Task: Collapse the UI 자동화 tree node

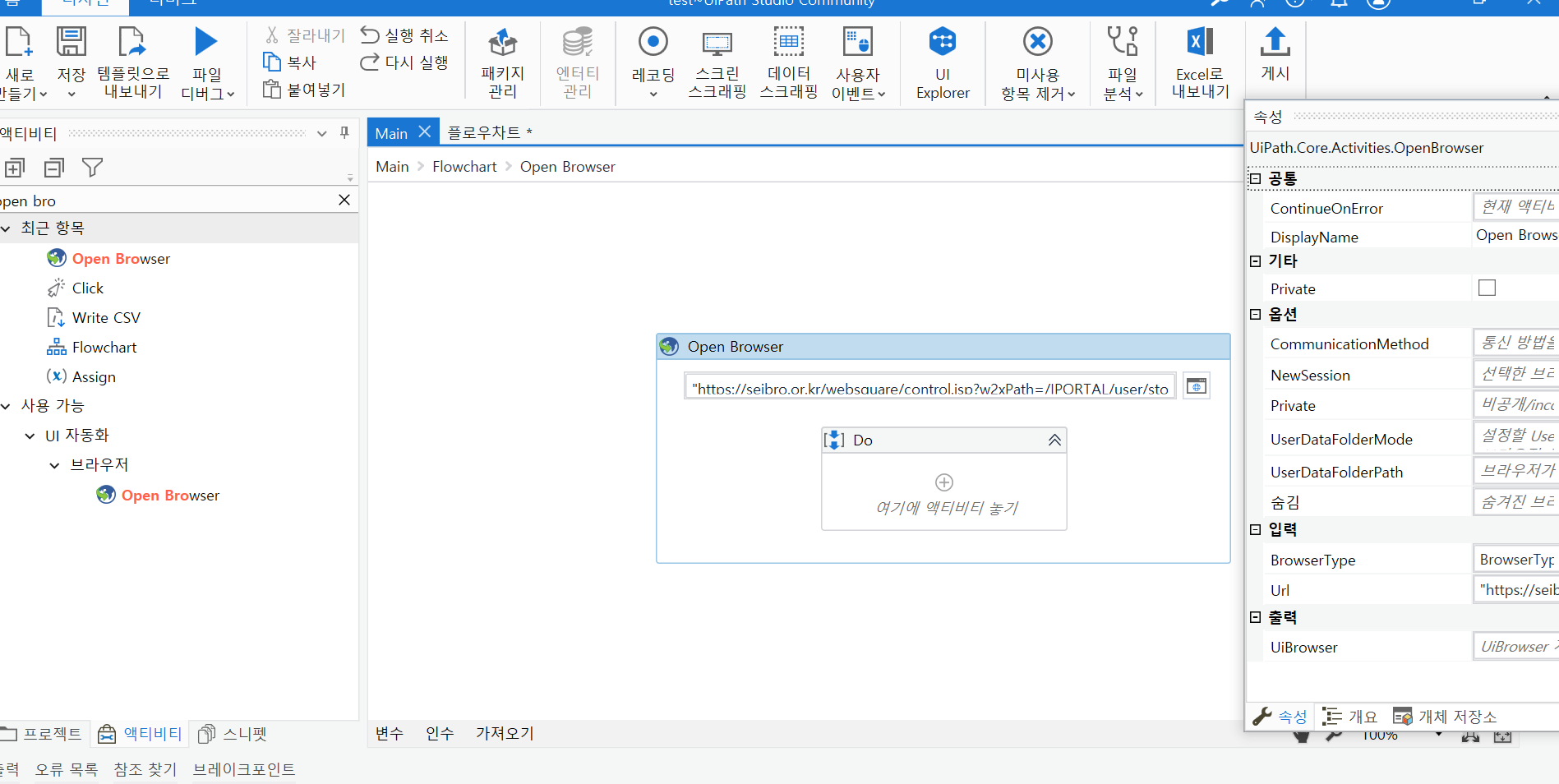Action: pyautogui.click(x=30, y=436)
